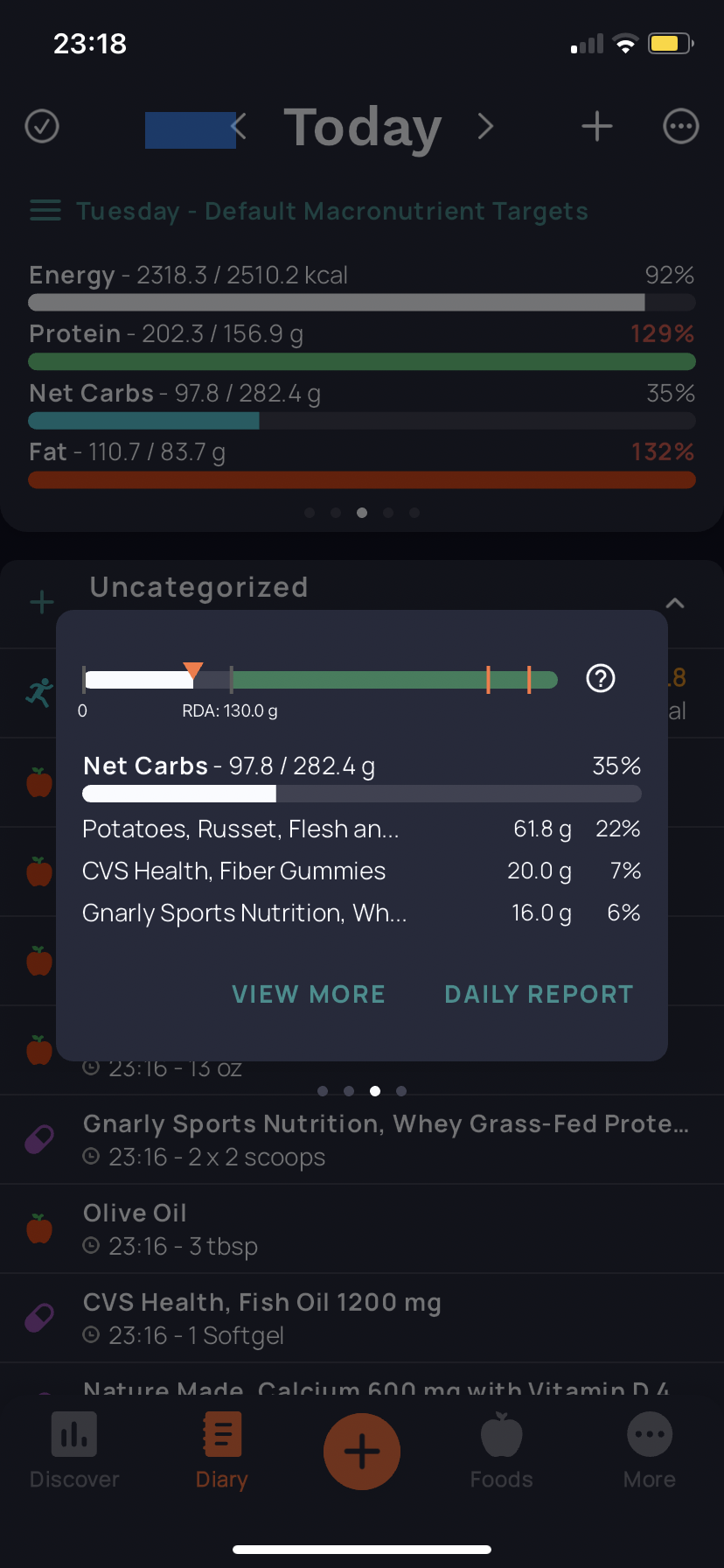The image size is (724, 1568).
Task: Tap the question mark help icon
Action: coord(601,678)
